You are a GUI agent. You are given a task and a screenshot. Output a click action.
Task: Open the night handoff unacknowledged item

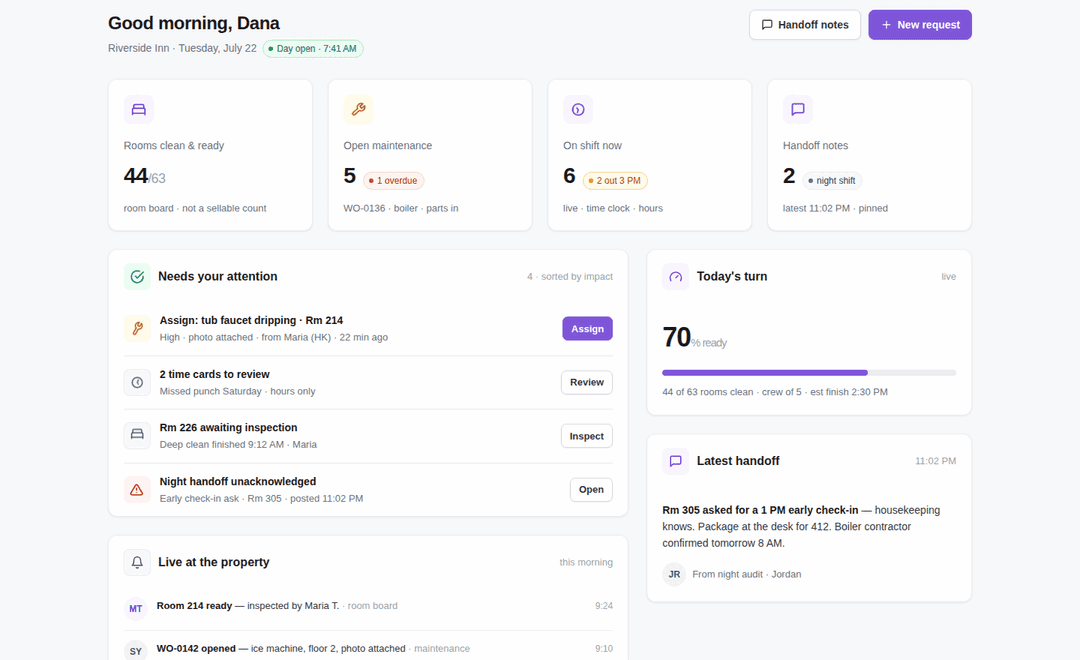[x=591, y=490]
